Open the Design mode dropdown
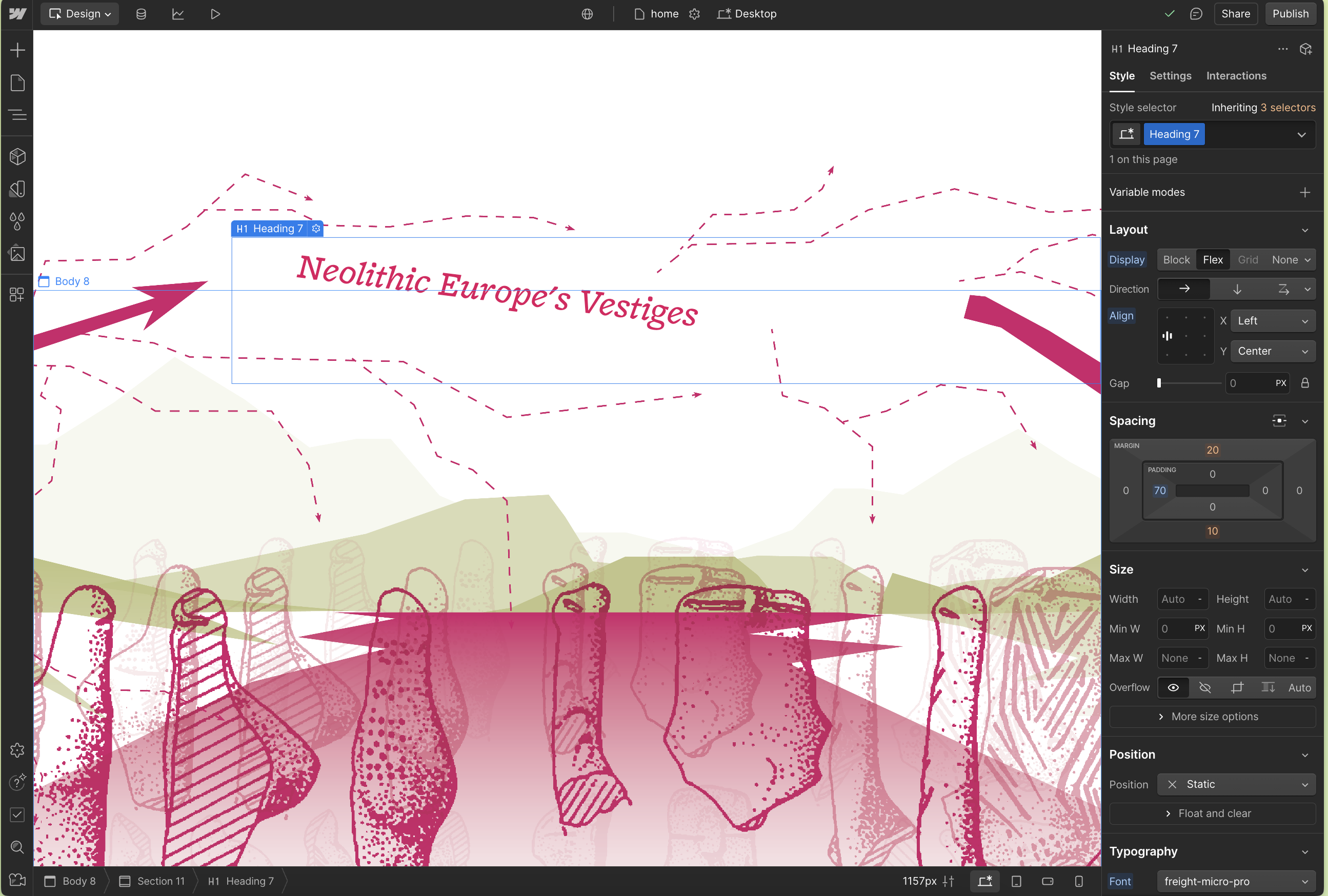The width and height of the screenshot is (1328, 896). coord(80,14)
